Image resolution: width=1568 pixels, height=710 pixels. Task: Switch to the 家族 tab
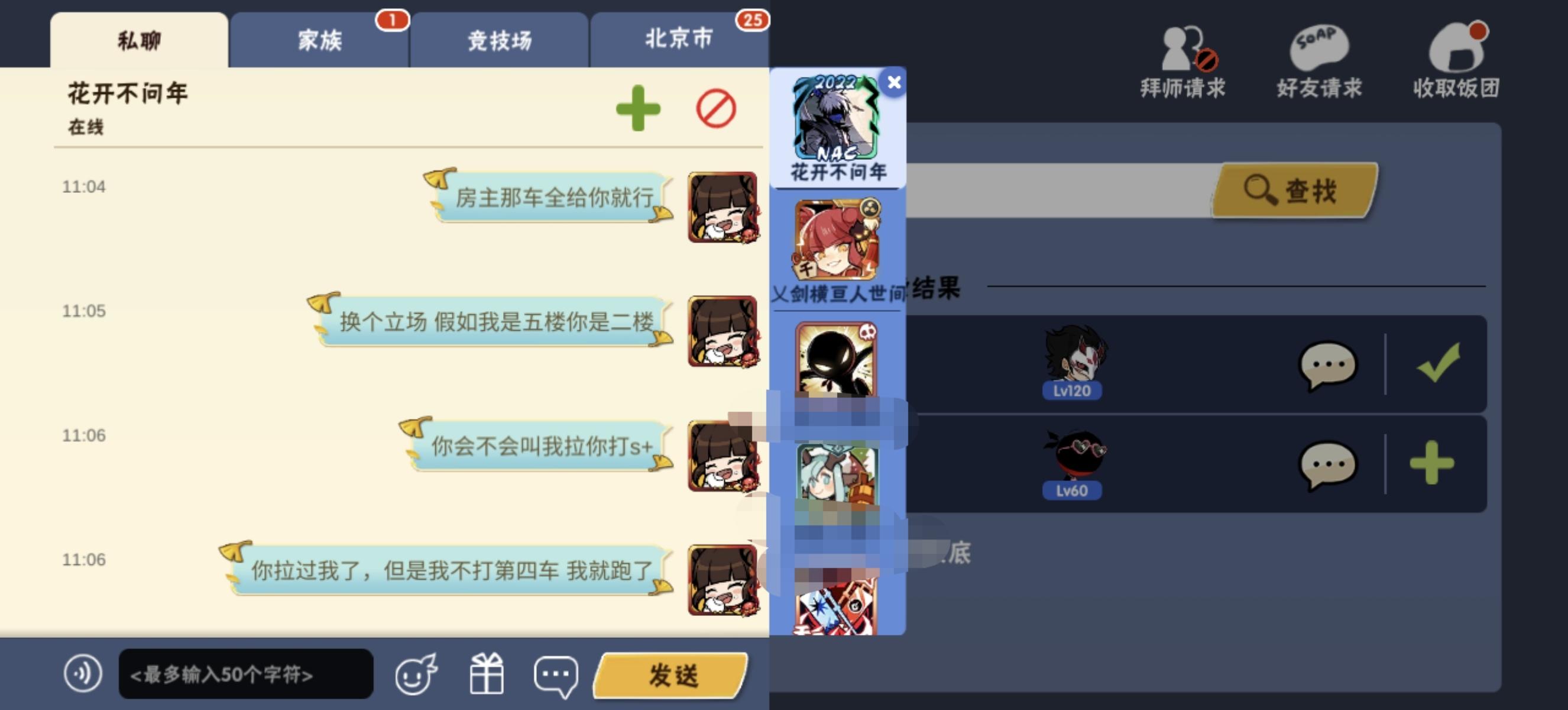point(319,40)
